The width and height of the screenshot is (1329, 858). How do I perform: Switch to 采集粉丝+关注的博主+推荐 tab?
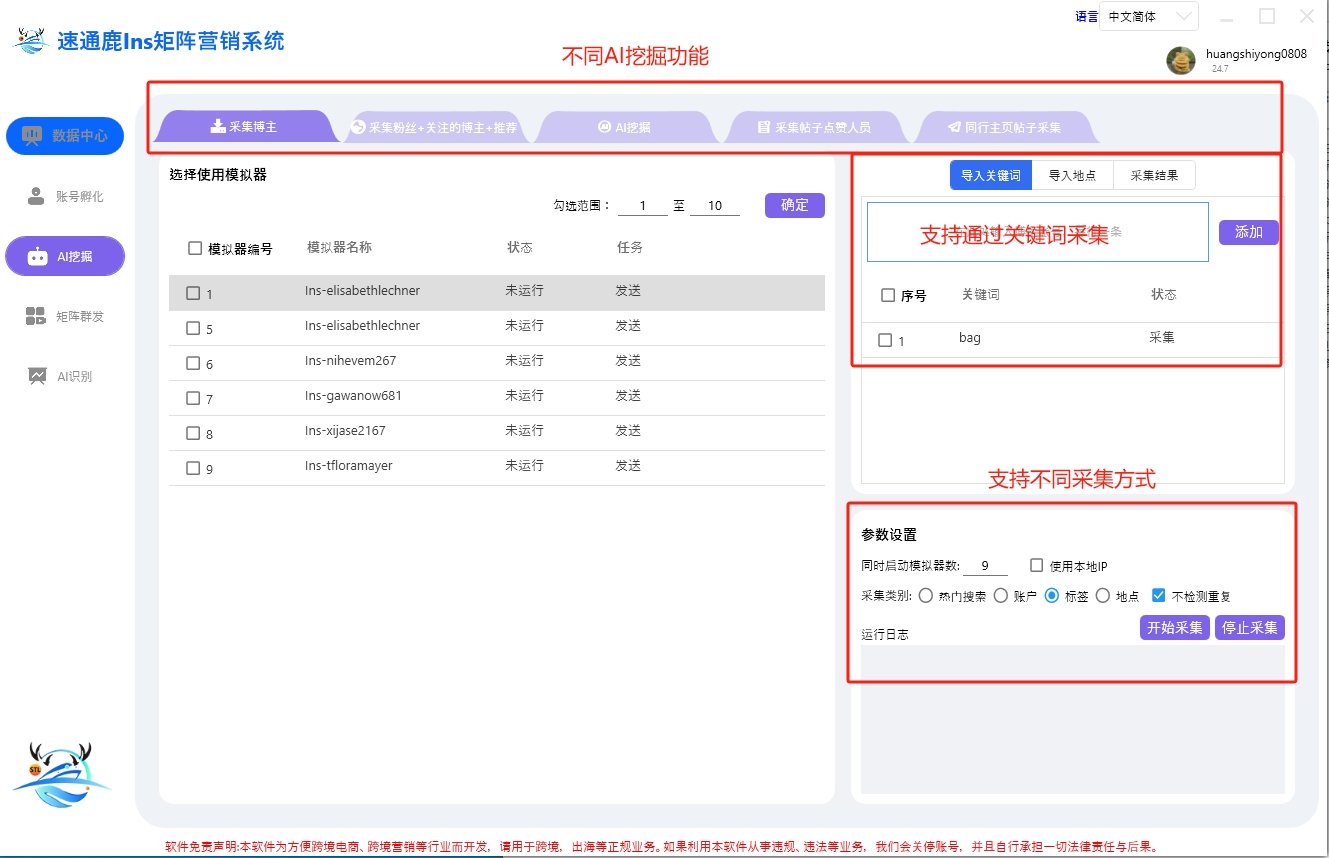435,127
